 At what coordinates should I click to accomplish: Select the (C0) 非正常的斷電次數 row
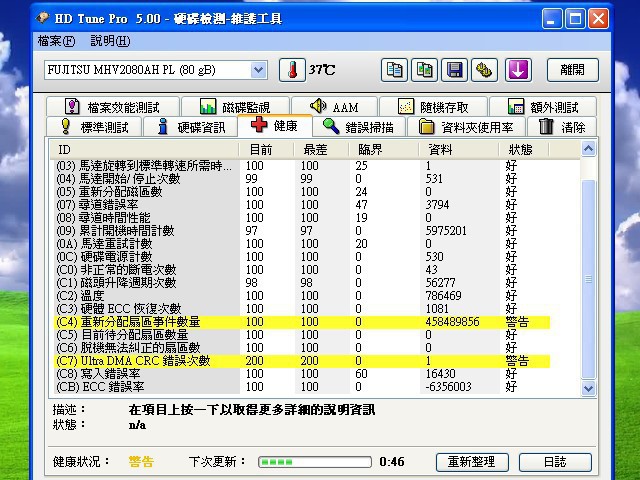click(x=303, y=270)
